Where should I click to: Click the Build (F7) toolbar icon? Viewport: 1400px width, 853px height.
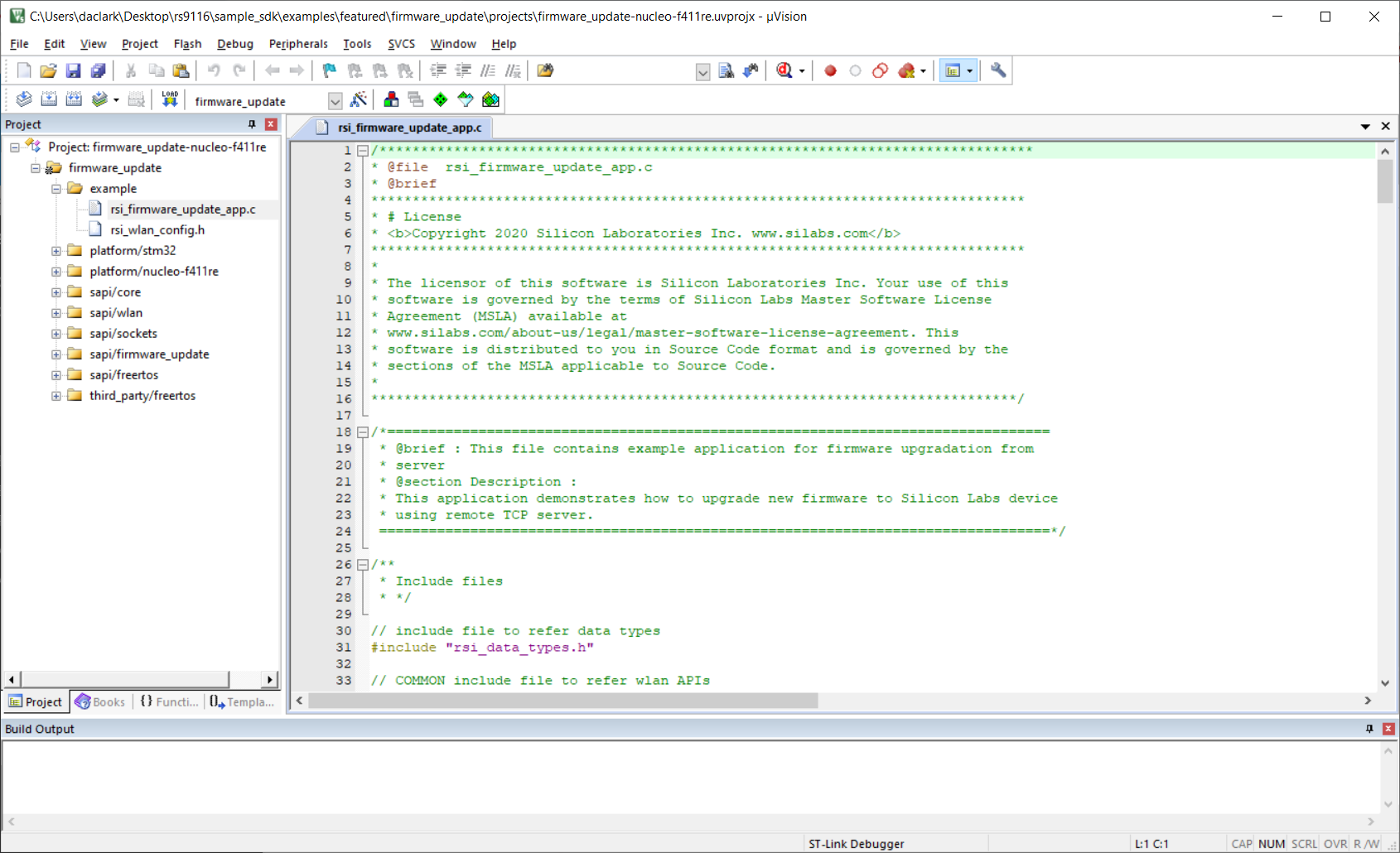(x=50, y=99)
